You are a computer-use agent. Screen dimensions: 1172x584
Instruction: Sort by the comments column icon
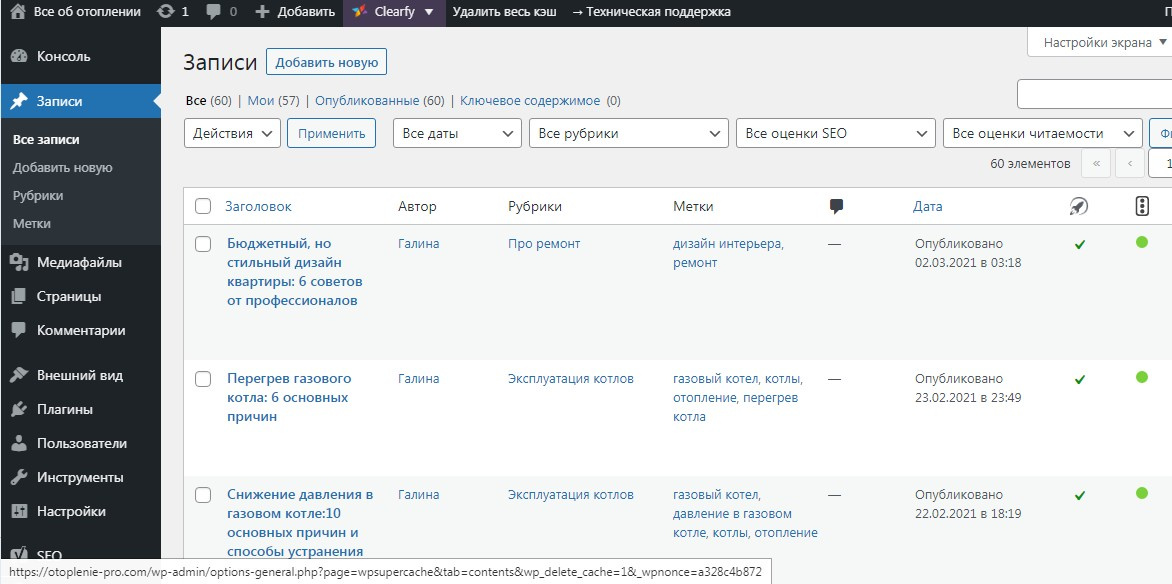pyautogui.click(x=837, y=206)
